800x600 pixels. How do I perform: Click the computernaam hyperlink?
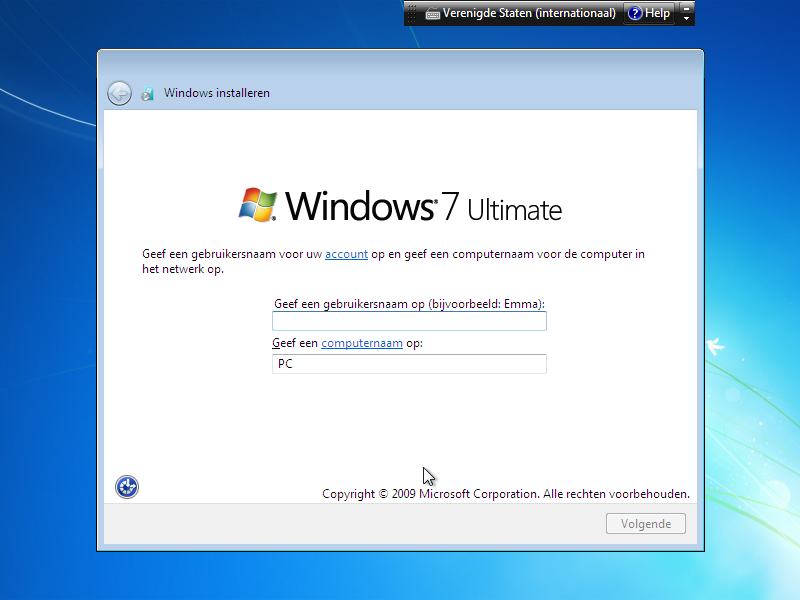click(x=362, y=342)
